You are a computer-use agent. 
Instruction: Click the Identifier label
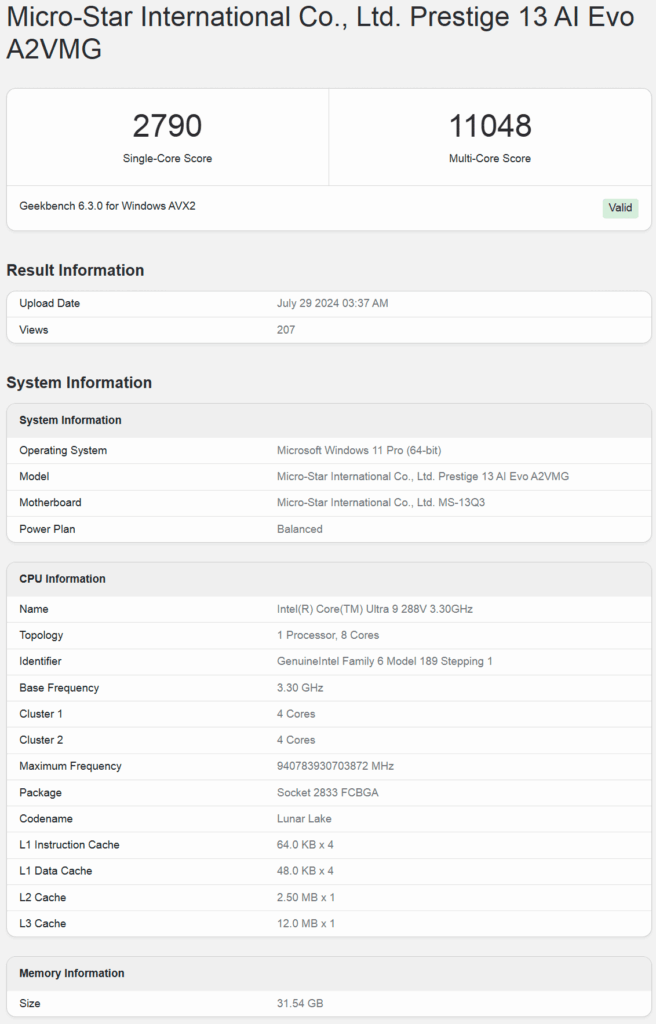[40, 662]
